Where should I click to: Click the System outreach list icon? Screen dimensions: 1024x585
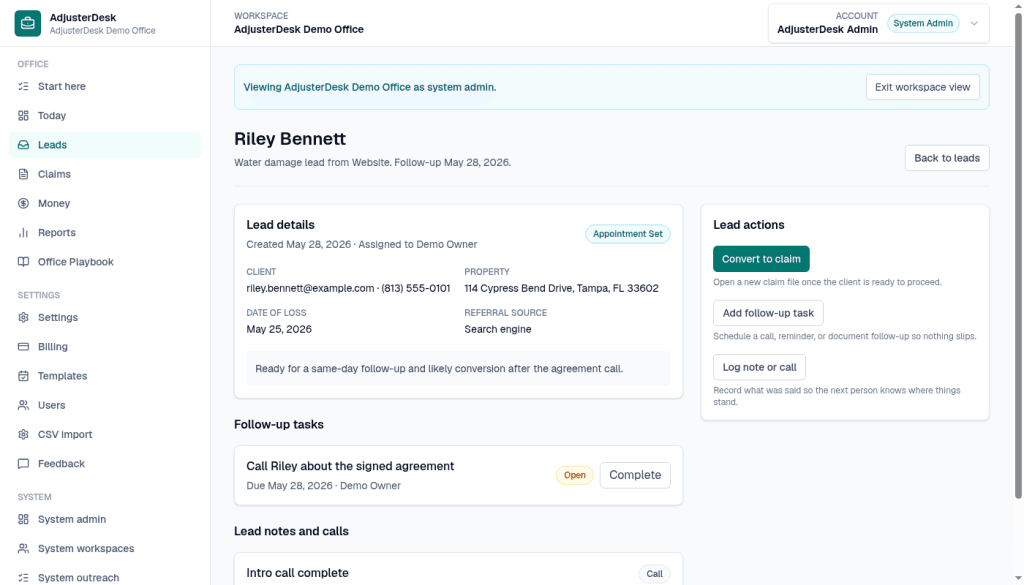(x=24, y=578)
